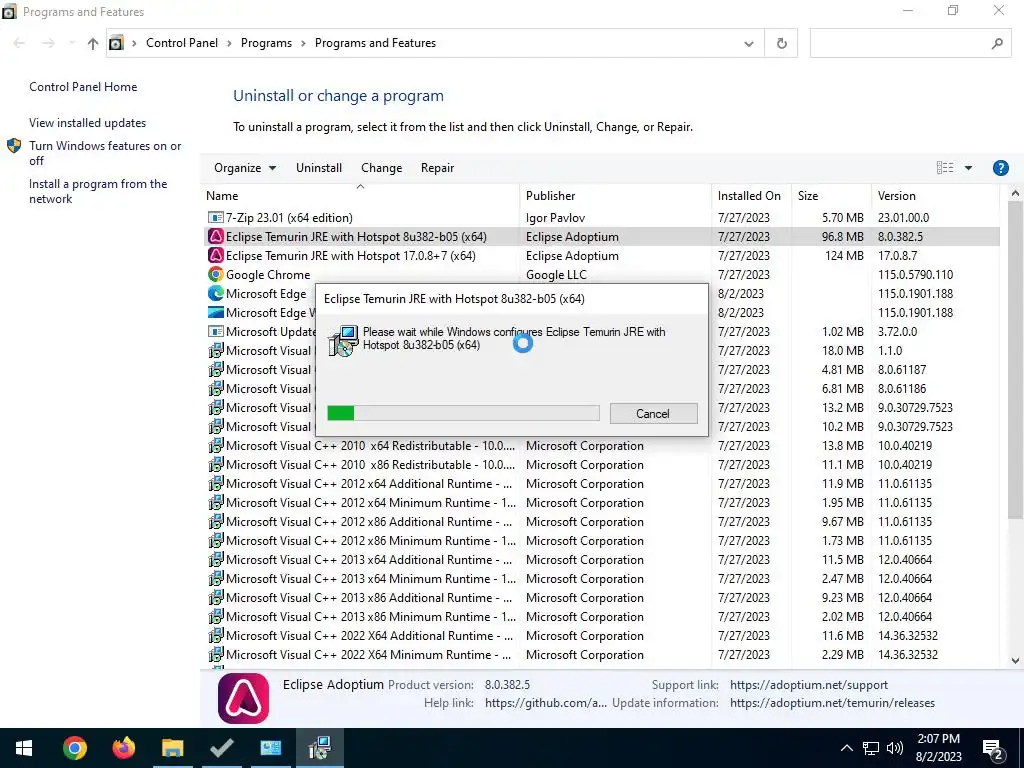Open the Organize dropdown menu
1024x768 pixels.
coord(245,168)
